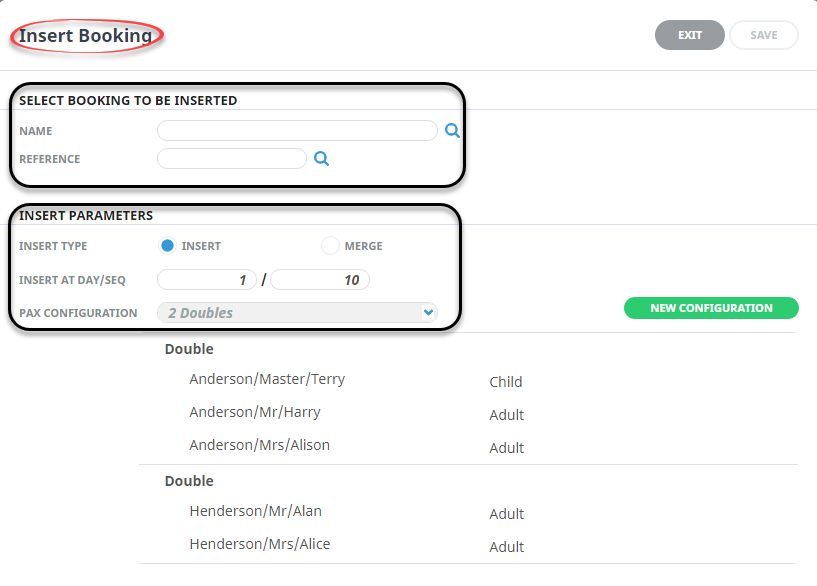Click into the Reference text box
The image size is (817, 586).
(x=232, y=158)
